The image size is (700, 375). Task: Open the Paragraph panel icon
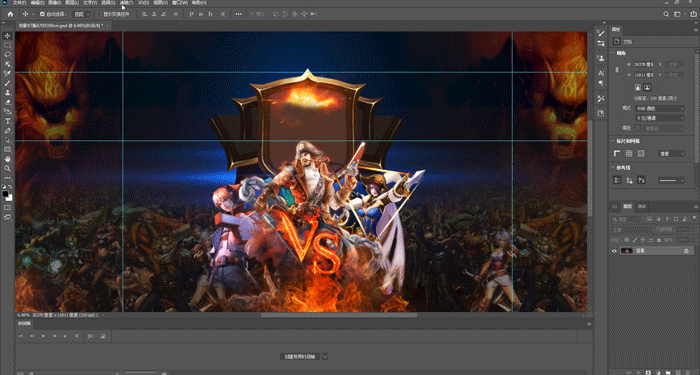tap(601, 83)
